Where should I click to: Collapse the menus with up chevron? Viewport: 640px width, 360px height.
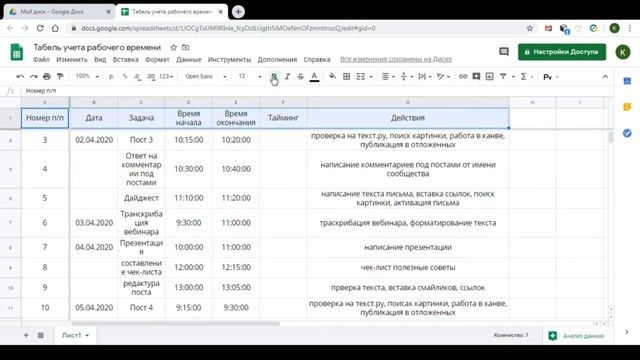click(605, 76)
